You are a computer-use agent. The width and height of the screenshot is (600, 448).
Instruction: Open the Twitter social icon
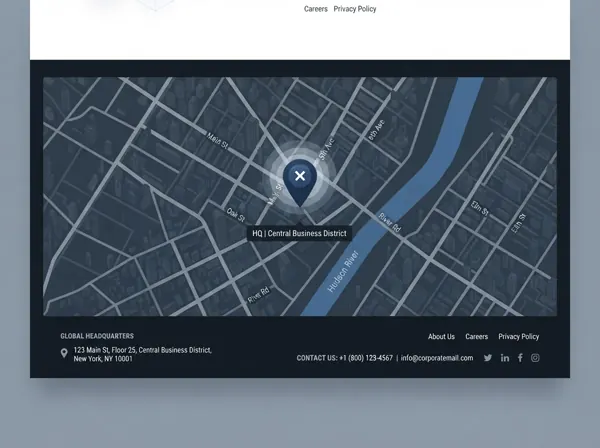click(x=488, y=358)
